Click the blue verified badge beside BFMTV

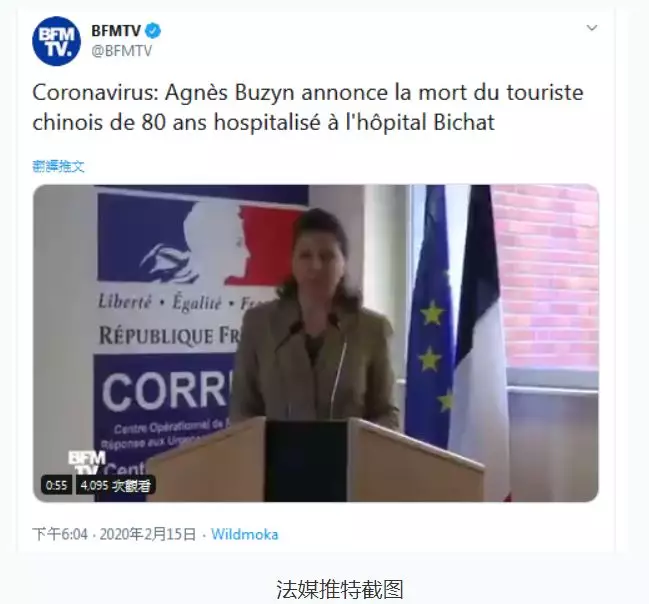(154, 31)
